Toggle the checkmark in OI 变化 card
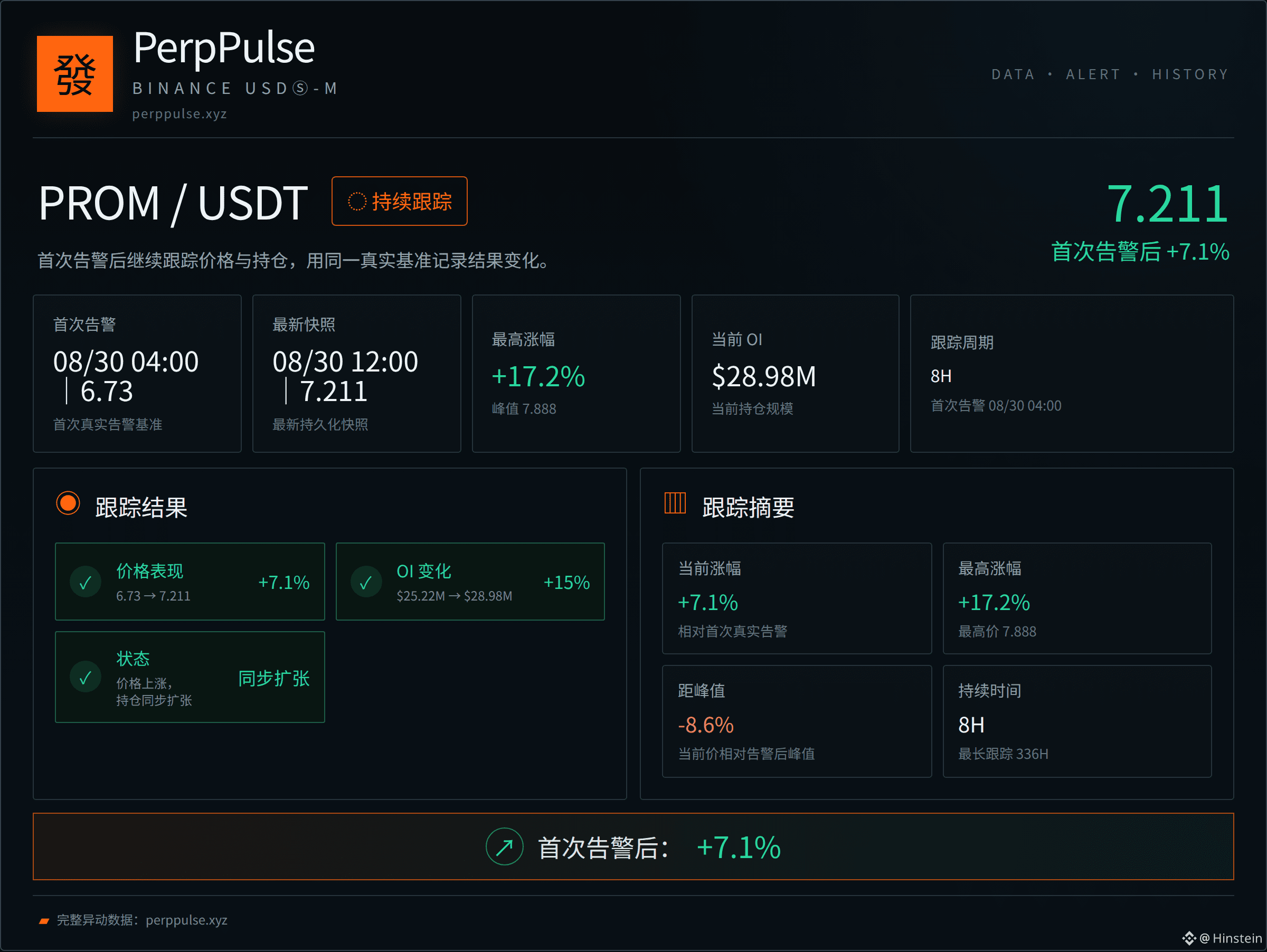1267x952 pixels. tap(366, 582)
